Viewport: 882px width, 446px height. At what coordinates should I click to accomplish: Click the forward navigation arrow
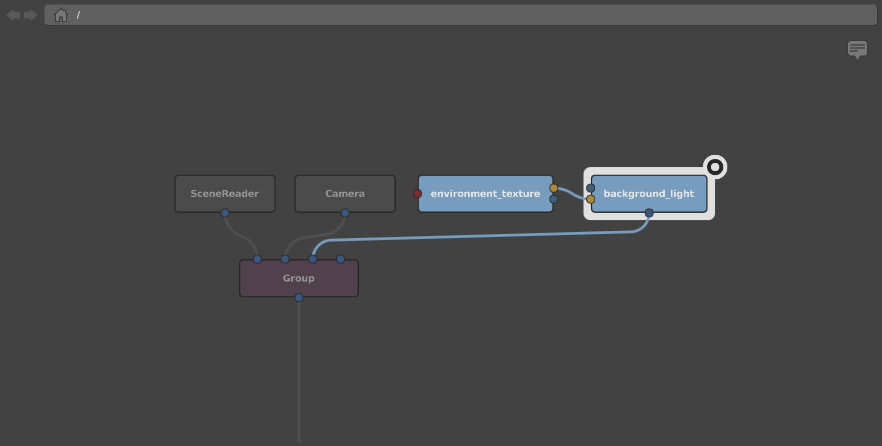(x=31, y=15)
